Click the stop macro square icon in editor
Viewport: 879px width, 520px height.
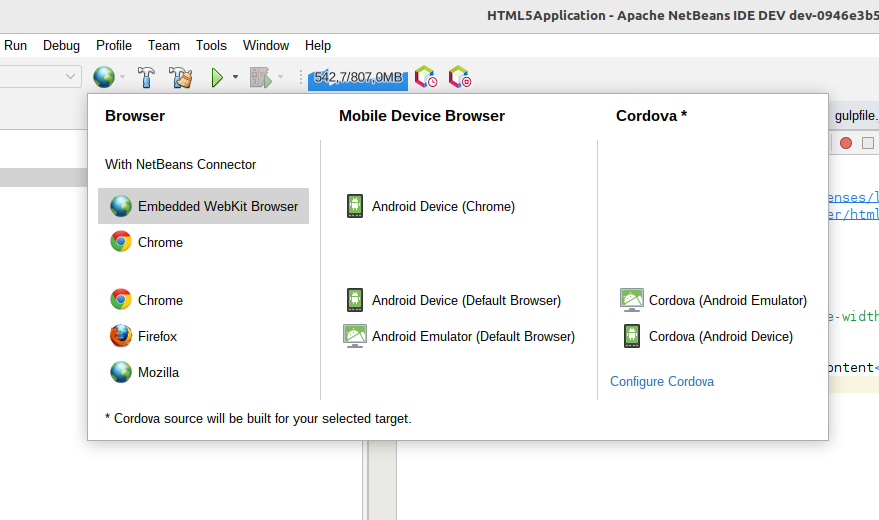point(867,143)
